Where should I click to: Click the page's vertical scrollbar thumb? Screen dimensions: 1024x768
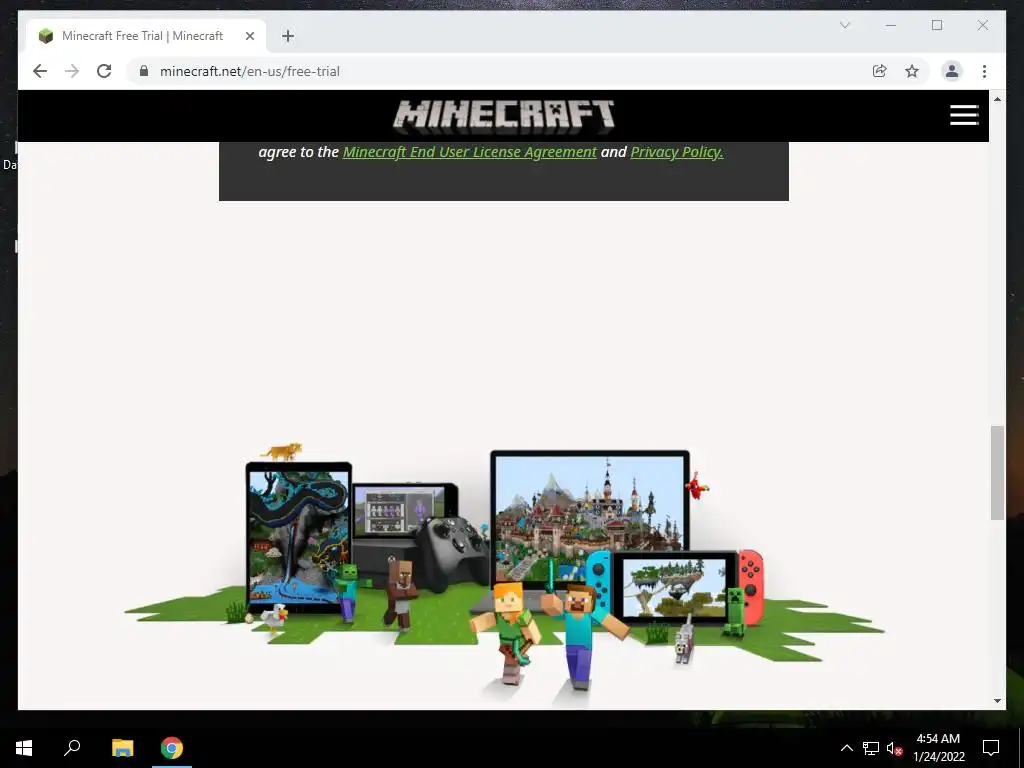(997, 473)
